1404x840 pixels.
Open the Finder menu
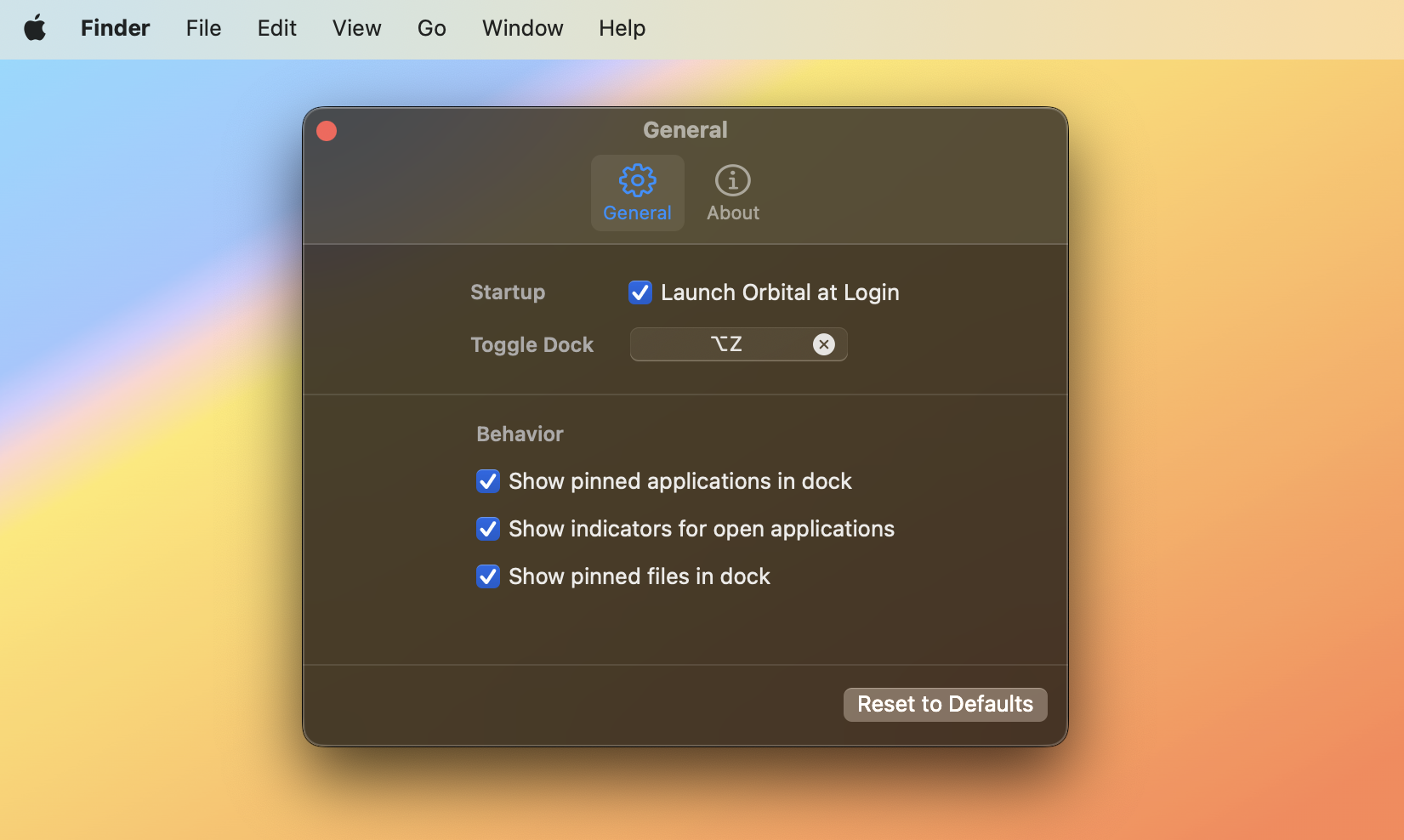pos(115,28)
